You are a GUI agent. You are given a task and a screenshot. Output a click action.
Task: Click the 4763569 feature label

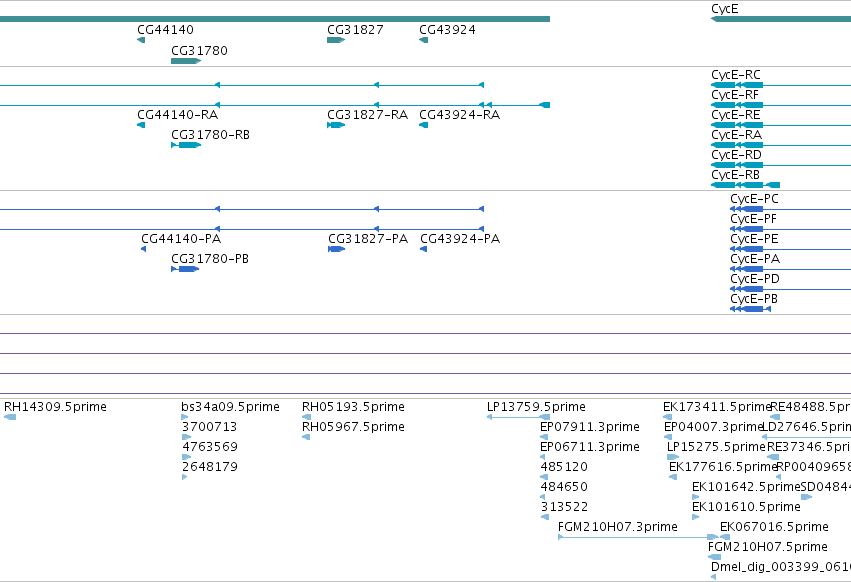coord(210,447)
